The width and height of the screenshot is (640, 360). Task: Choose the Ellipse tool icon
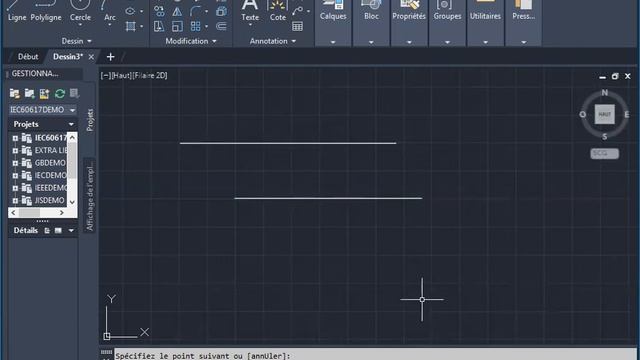[130, 11]
